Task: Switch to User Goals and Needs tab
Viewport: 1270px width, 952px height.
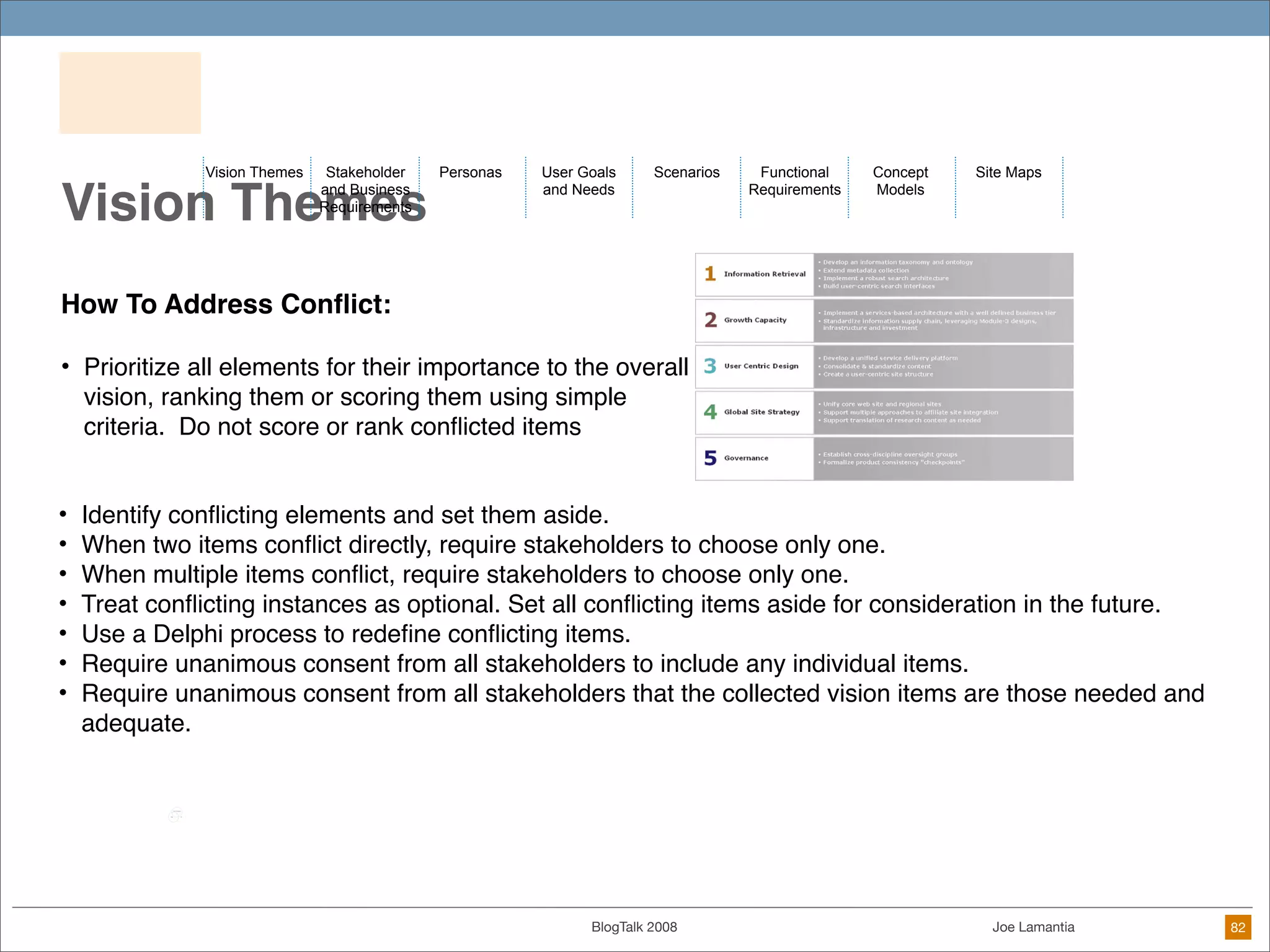Action: 579,181
